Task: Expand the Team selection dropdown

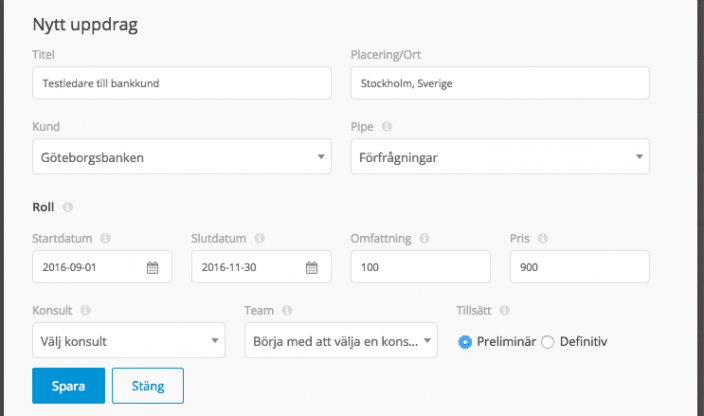Action: (x=340, y=341)
